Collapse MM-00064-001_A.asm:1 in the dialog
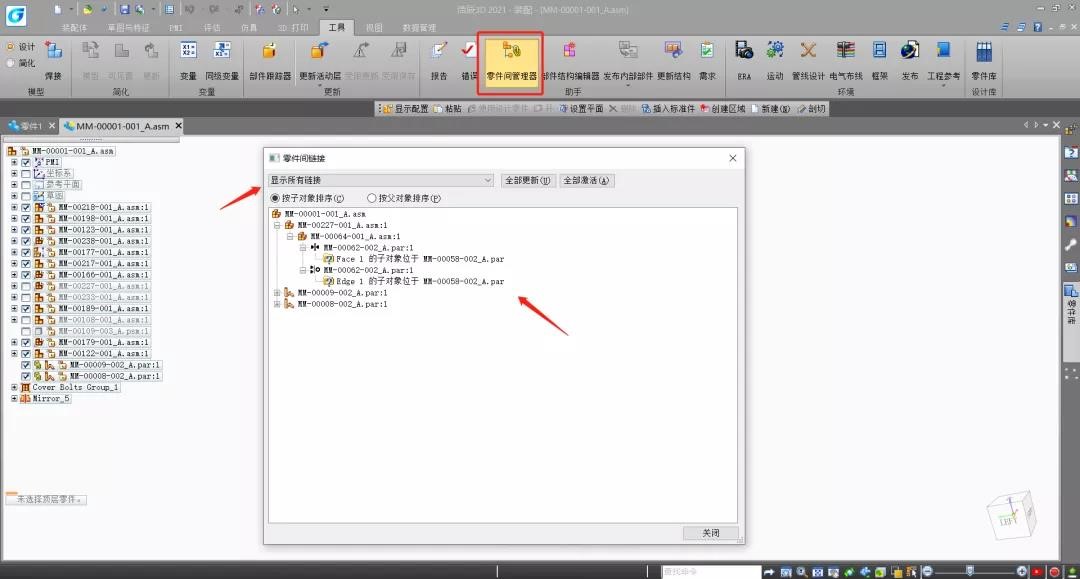 click(x=290, y=236)
